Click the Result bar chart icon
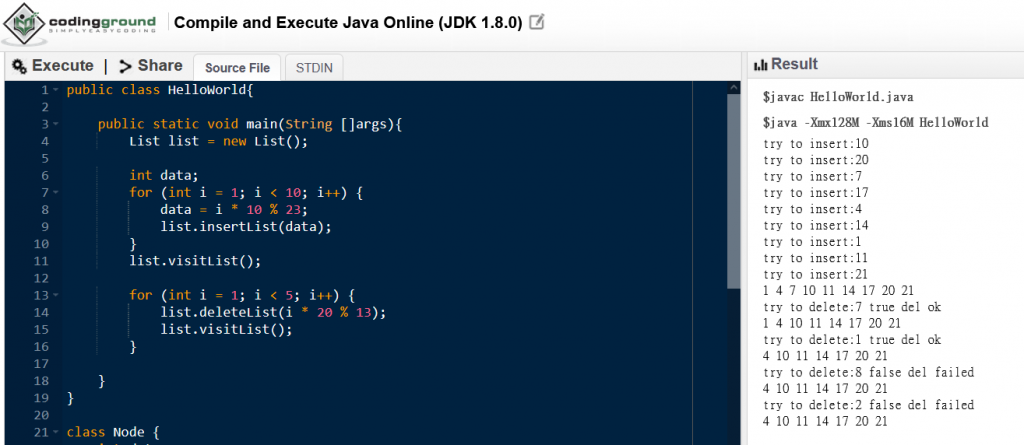The image size is (1024, 445). (x=760, y=65)
